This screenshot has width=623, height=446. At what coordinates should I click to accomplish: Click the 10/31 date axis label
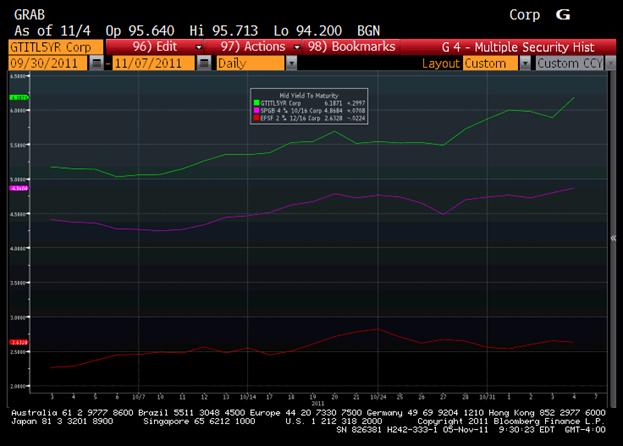pyautogui.click(x=487, y=397)
